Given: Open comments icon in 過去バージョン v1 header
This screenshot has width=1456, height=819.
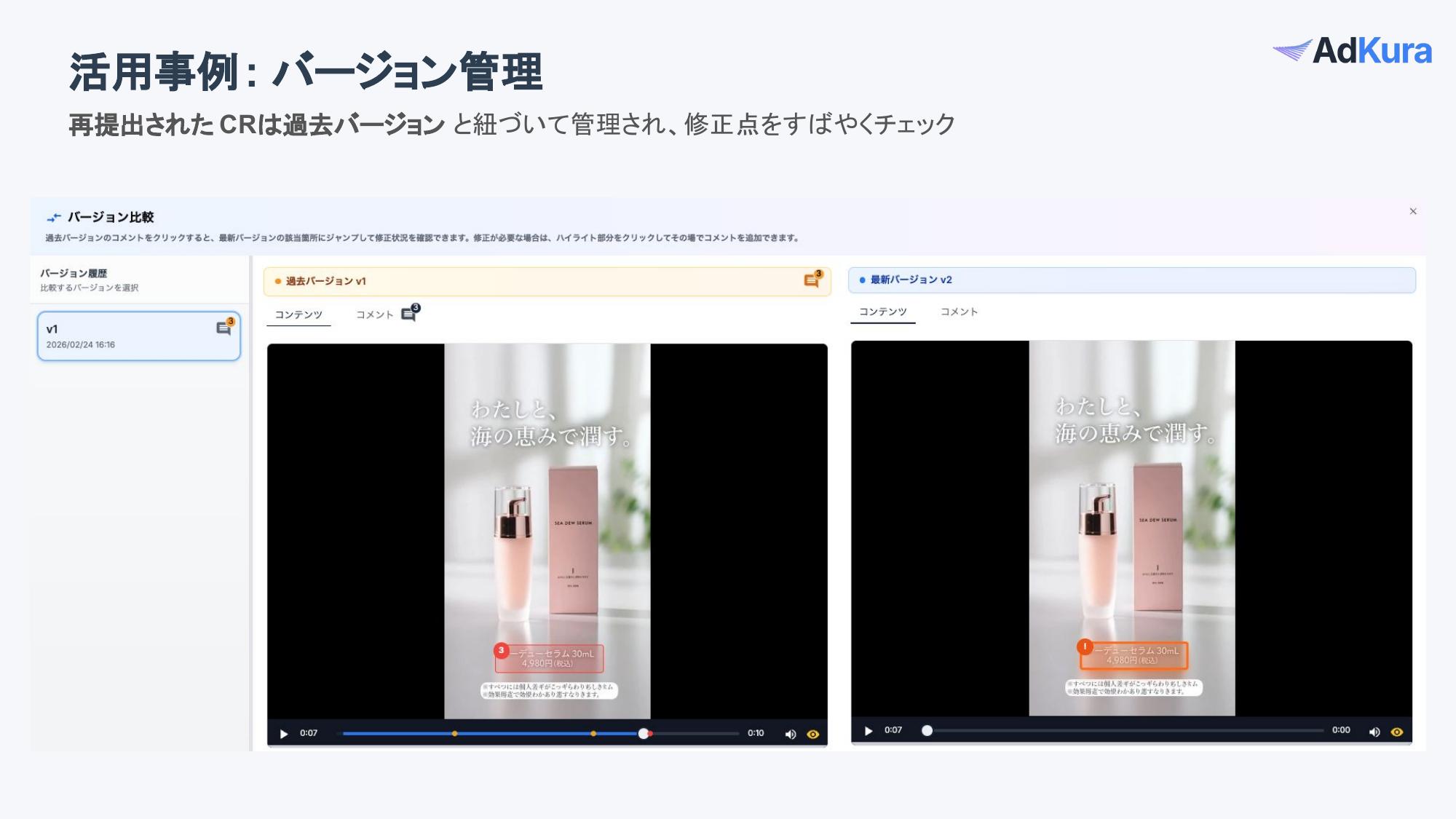Looking at the screenshot, I should click(811, 280).
